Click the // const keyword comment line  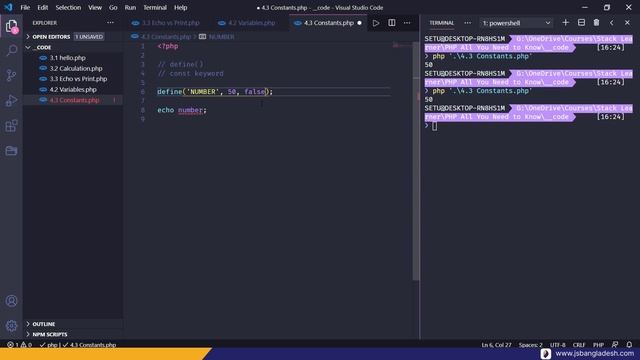coord(190,73)
